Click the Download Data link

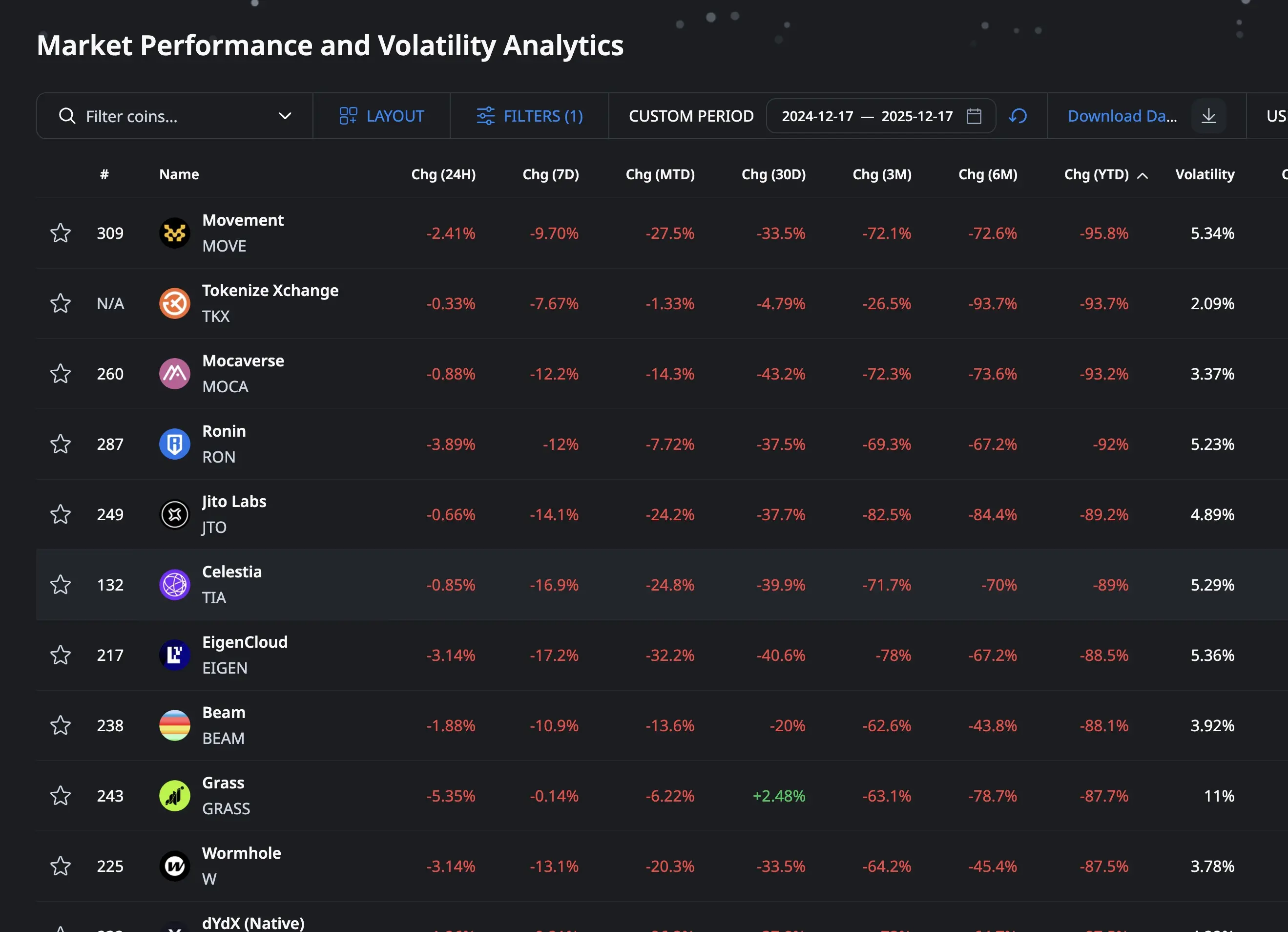[1122, 116]
